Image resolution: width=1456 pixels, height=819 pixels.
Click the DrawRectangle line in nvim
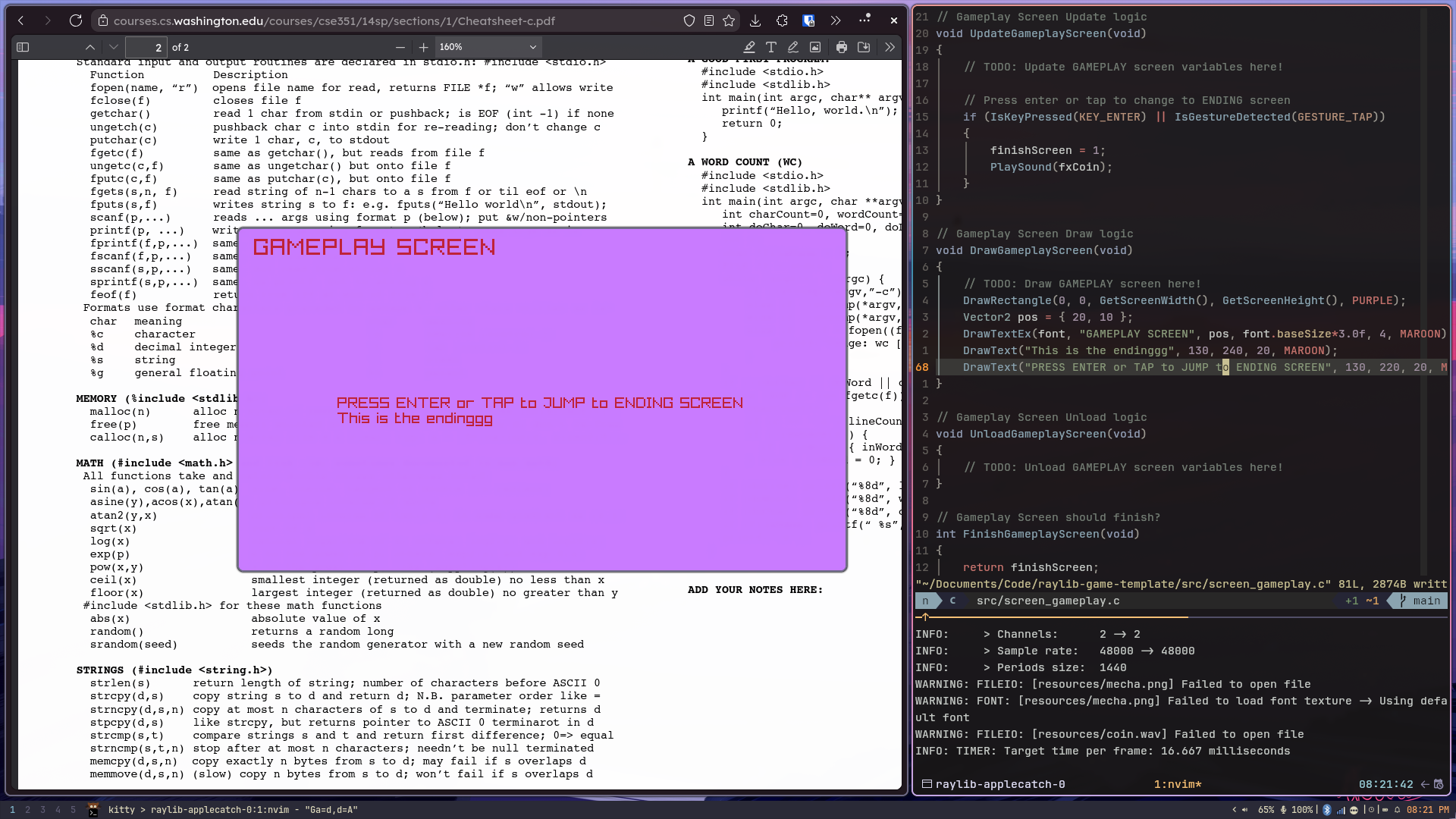point(1185,300)
